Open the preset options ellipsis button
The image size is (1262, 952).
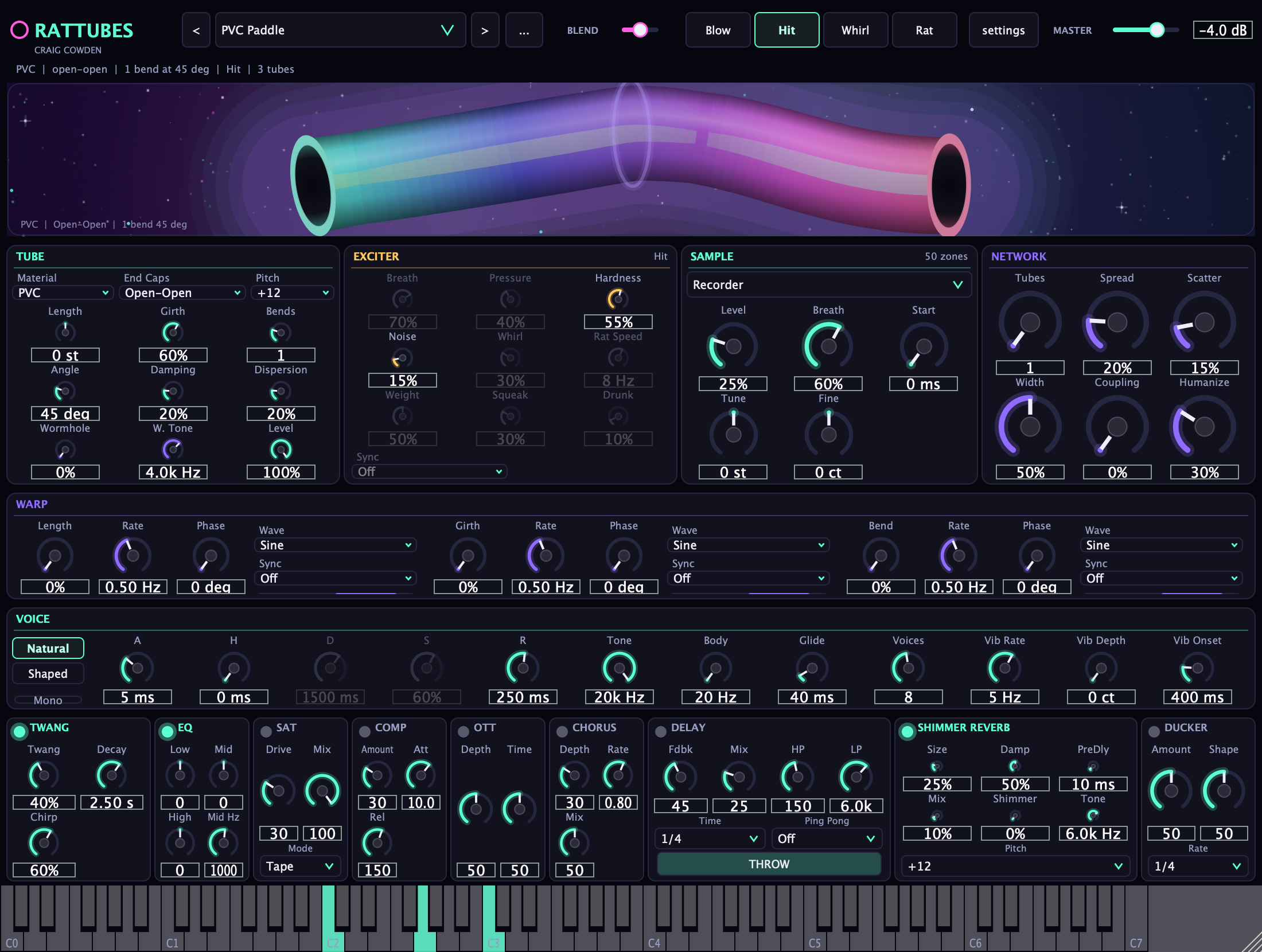[x=524, y=30]
